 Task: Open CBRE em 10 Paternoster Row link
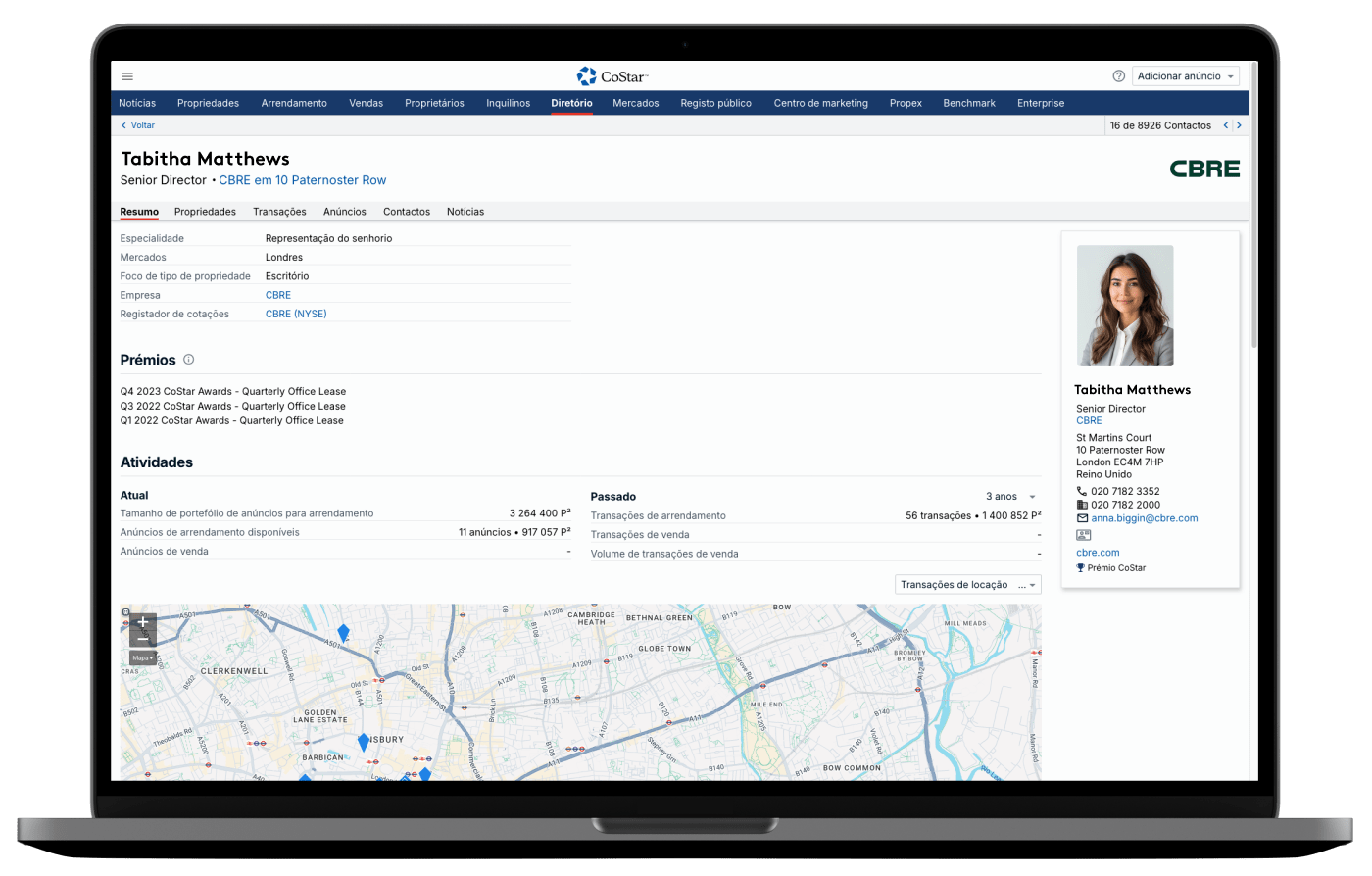click(302, 180)
